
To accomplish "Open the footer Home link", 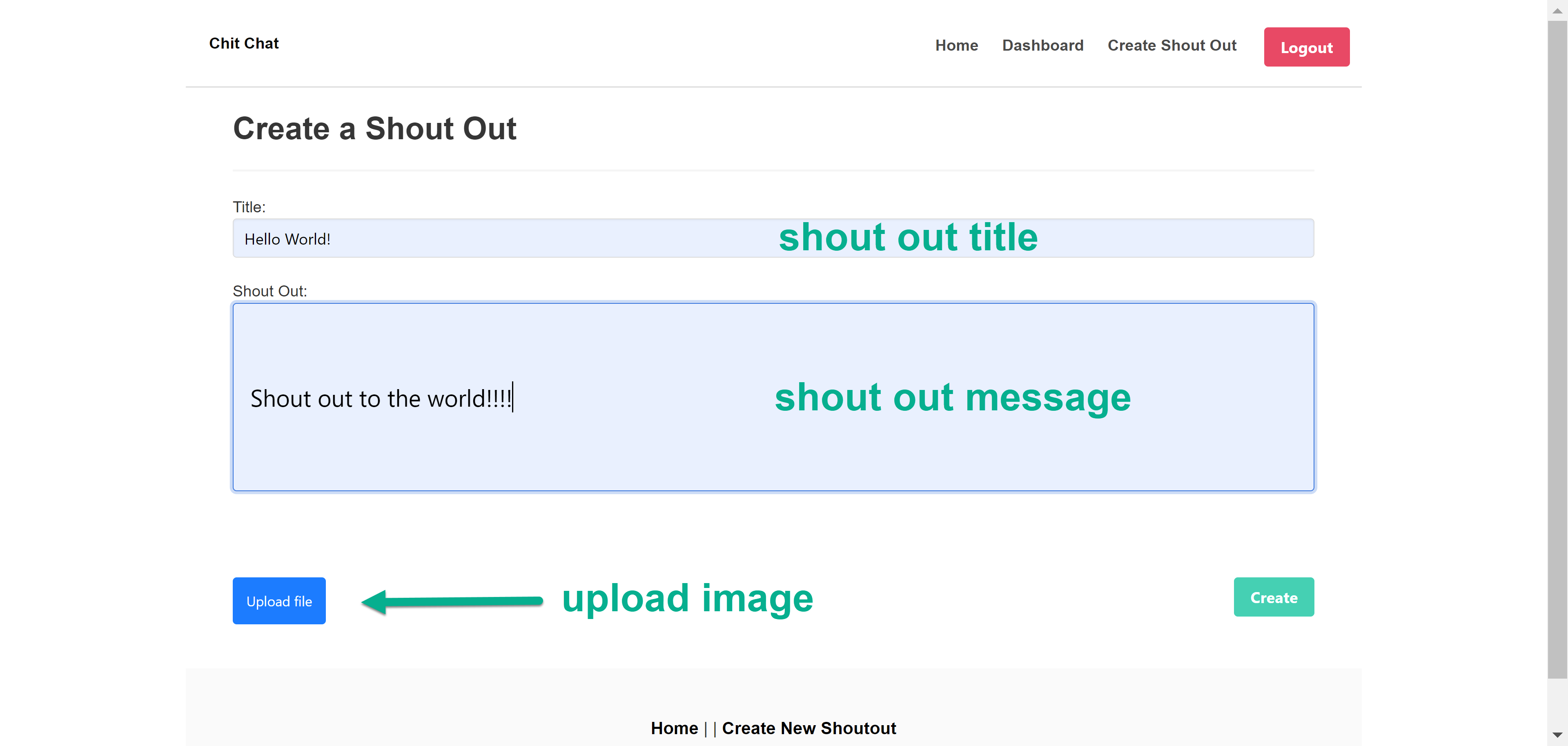I will [674, 728].
